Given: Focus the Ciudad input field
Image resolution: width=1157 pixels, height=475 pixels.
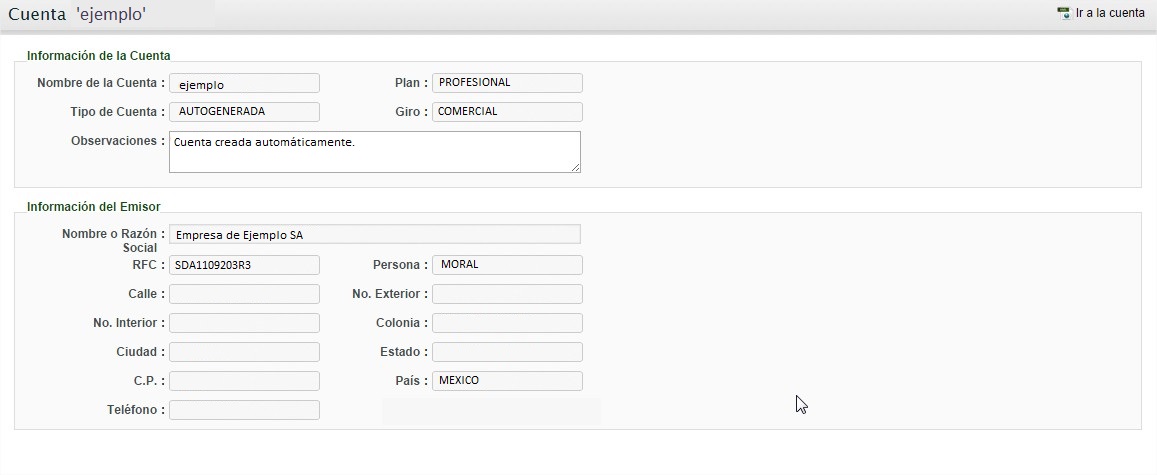Looking at the screenshot, I should [244, 352].
